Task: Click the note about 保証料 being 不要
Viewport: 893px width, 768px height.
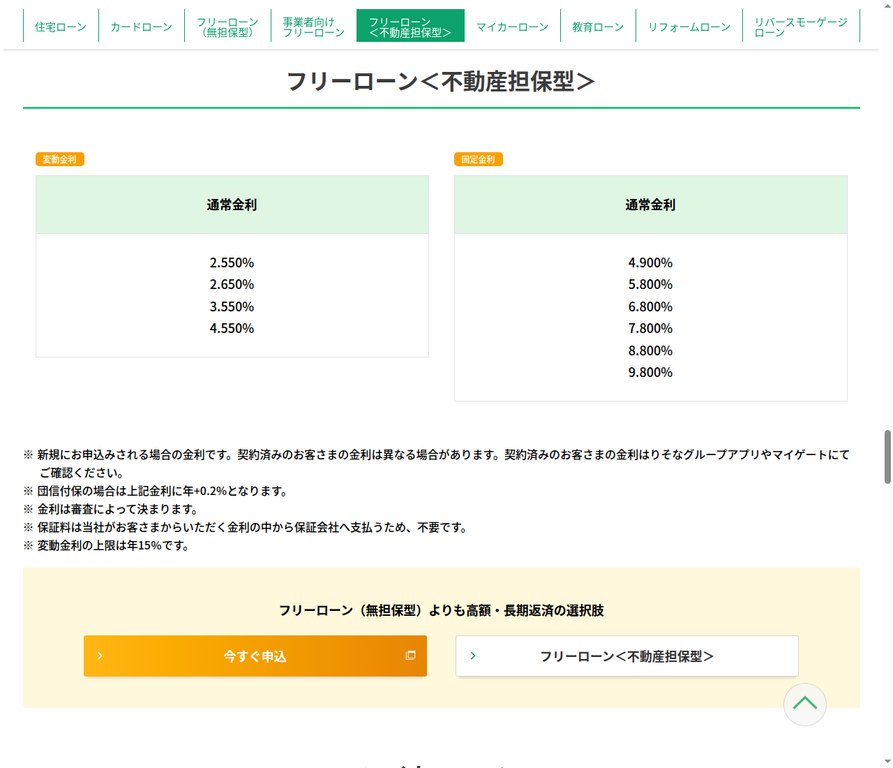Action: click(246, 527)
